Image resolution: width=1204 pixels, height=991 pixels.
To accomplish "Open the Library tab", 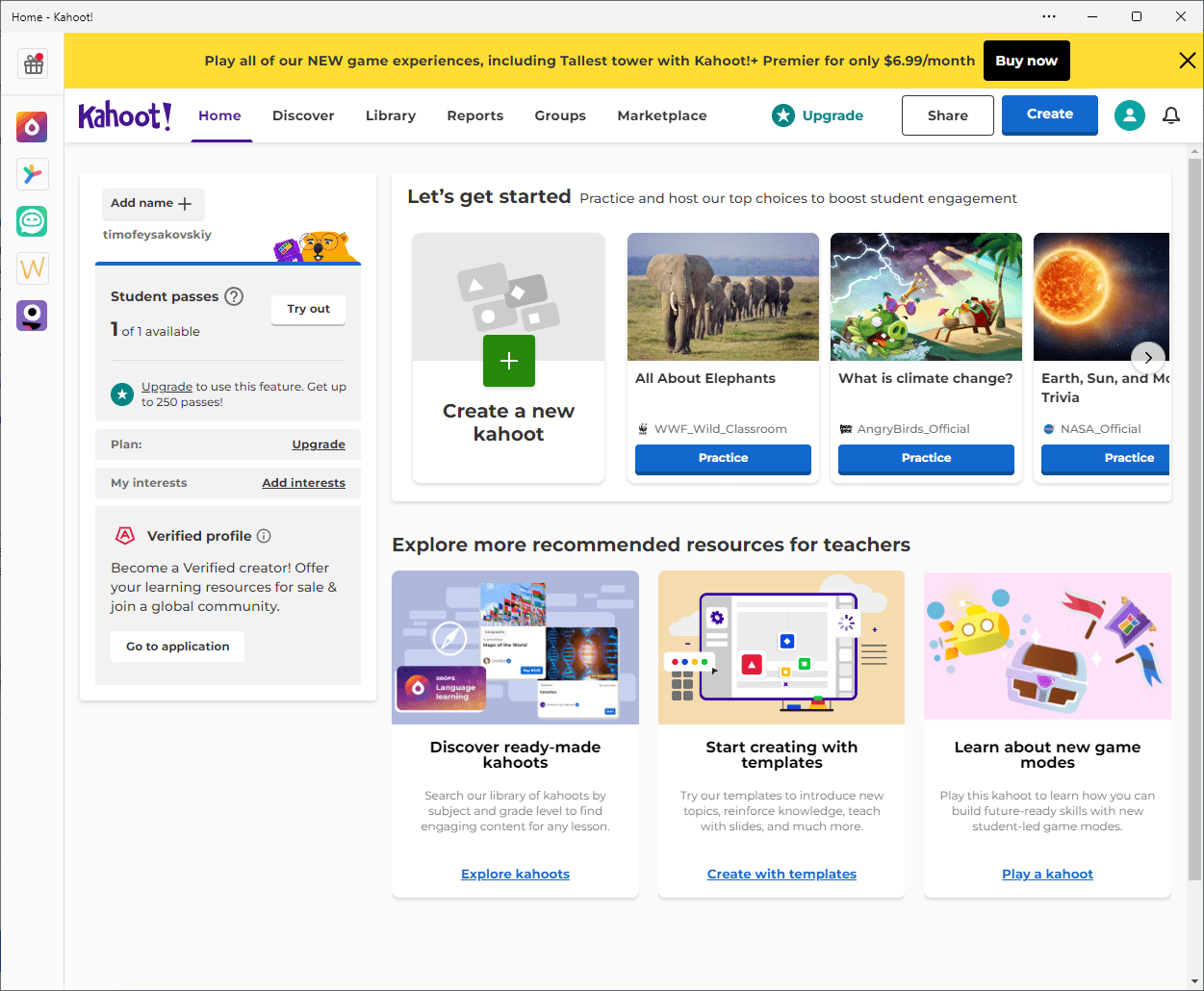I will [391, 115].
